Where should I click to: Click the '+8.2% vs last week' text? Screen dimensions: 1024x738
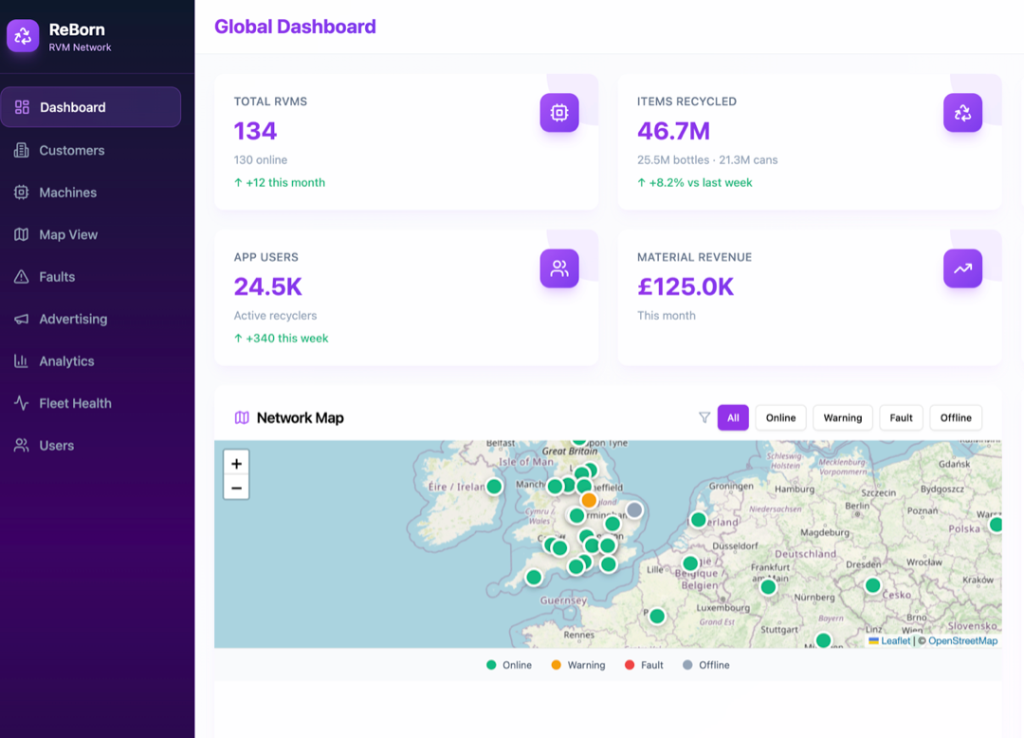tap(695, 182)
